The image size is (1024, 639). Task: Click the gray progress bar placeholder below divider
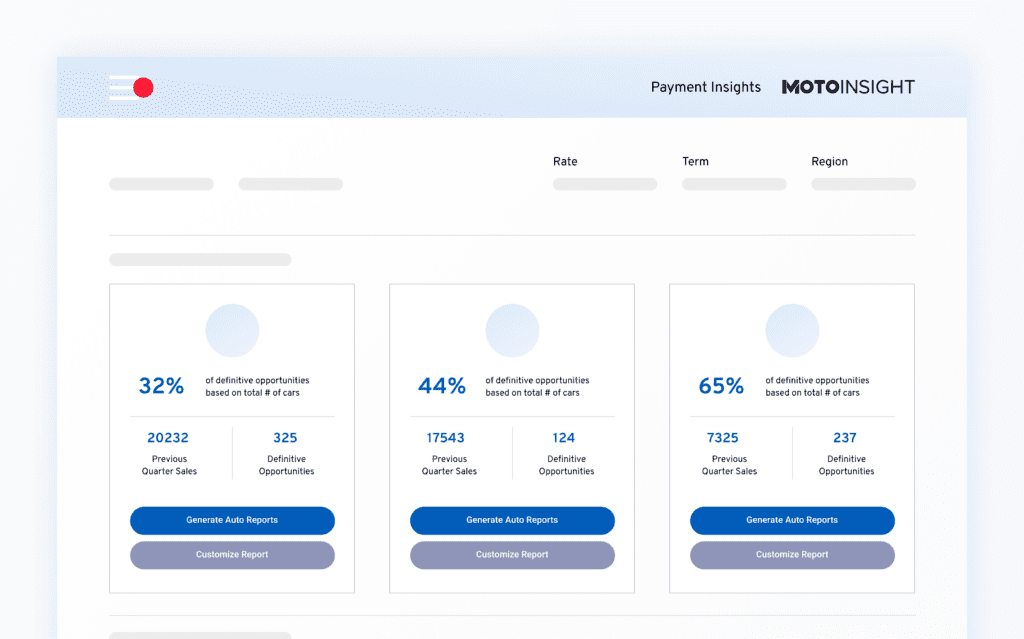point(200,258)
